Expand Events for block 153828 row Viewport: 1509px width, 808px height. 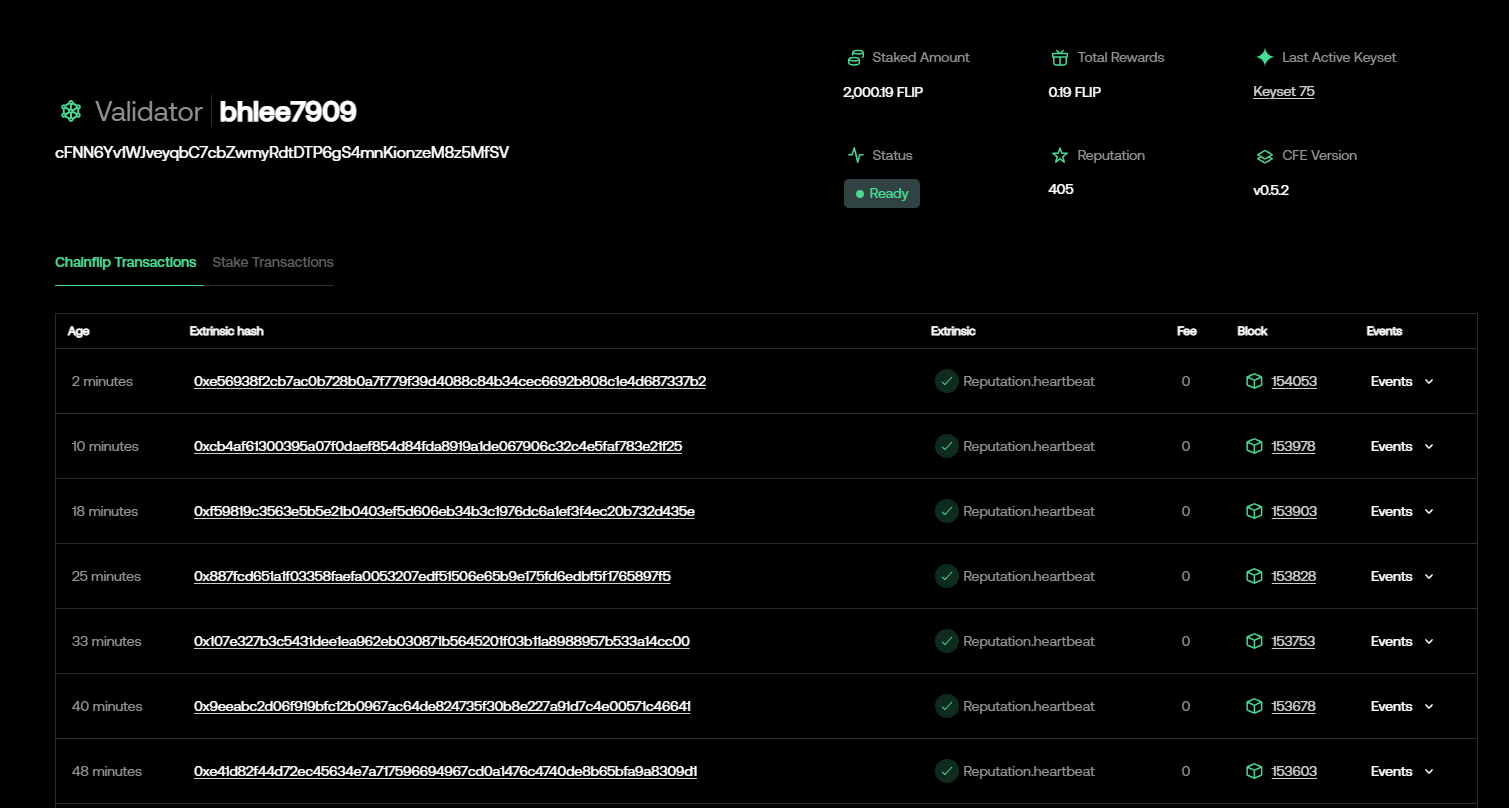(x=1402, y=576)
